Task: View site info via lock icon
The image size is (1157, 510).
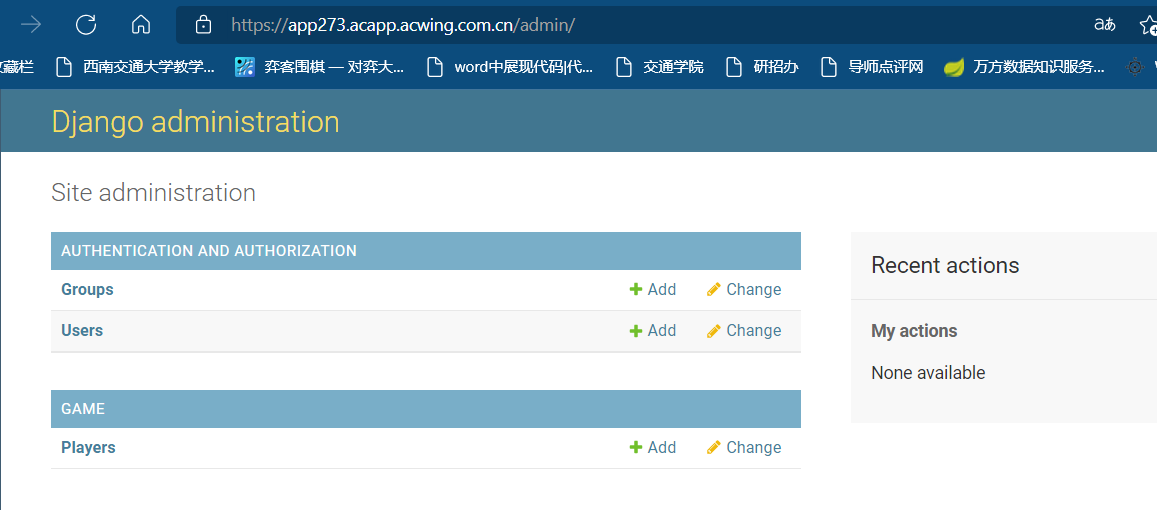Action: point(203,25)
